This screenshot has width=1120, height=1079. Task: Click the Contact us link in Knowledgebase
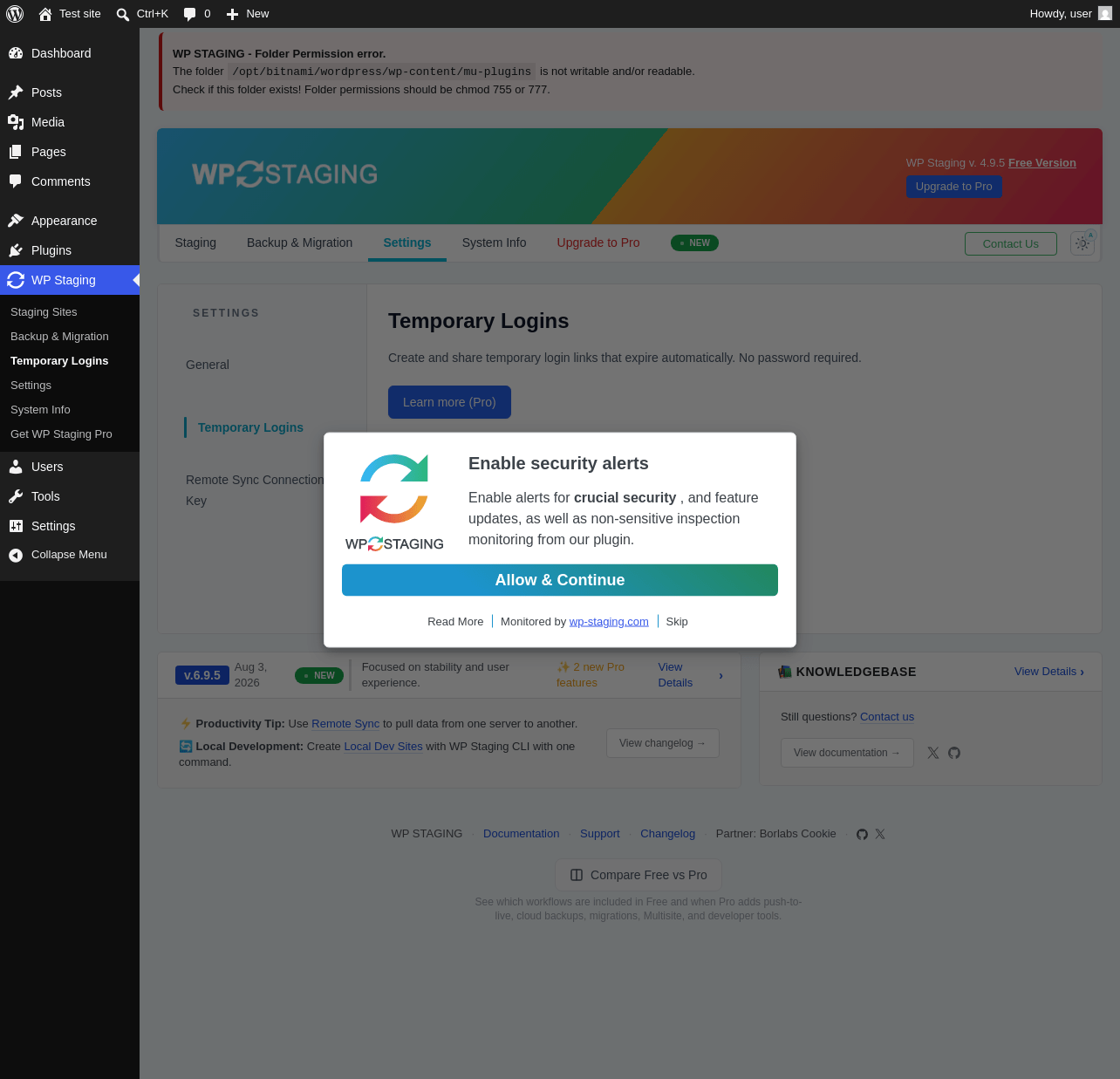[x=887, y=717]
